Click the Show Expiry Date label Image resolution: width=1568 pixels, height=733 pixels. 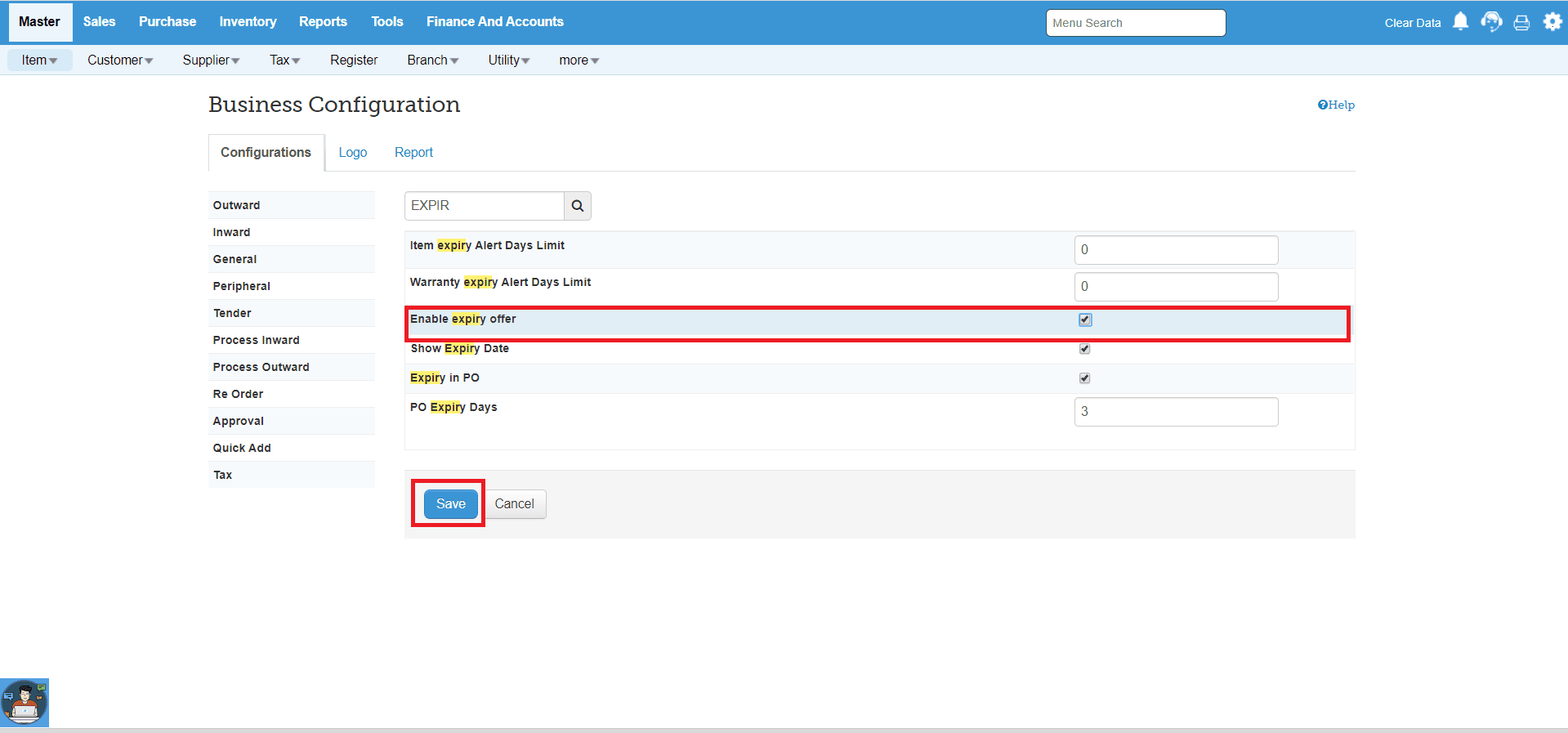click(460, 349)
